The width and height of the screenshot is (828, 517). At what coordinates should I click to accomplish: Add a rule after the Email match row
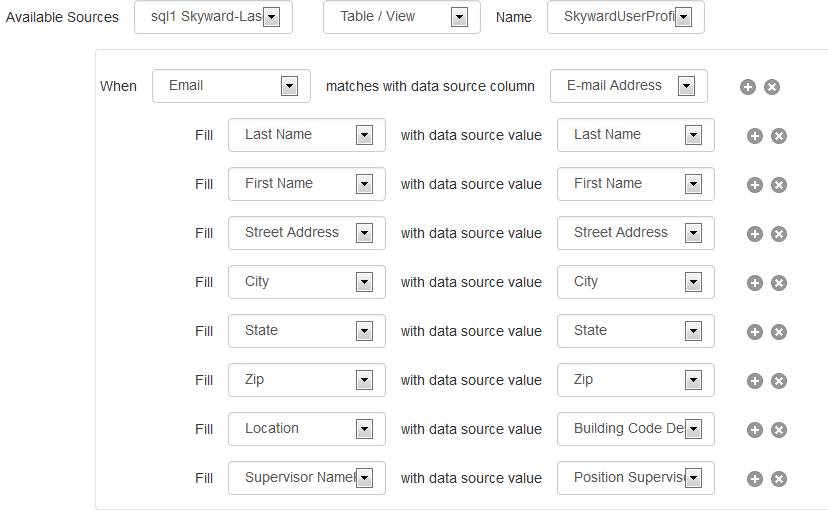pos(748,87)
